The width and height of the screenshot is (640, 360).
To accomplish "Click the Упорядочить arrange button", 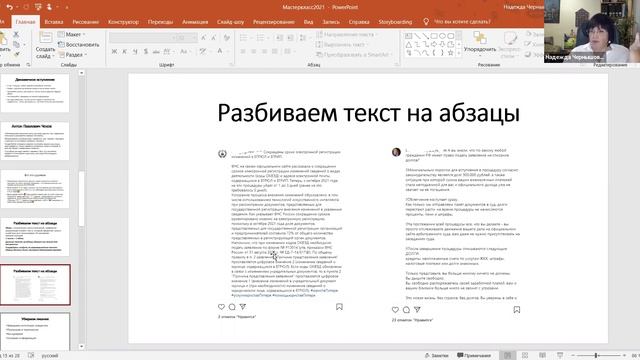I will [480, 43].
